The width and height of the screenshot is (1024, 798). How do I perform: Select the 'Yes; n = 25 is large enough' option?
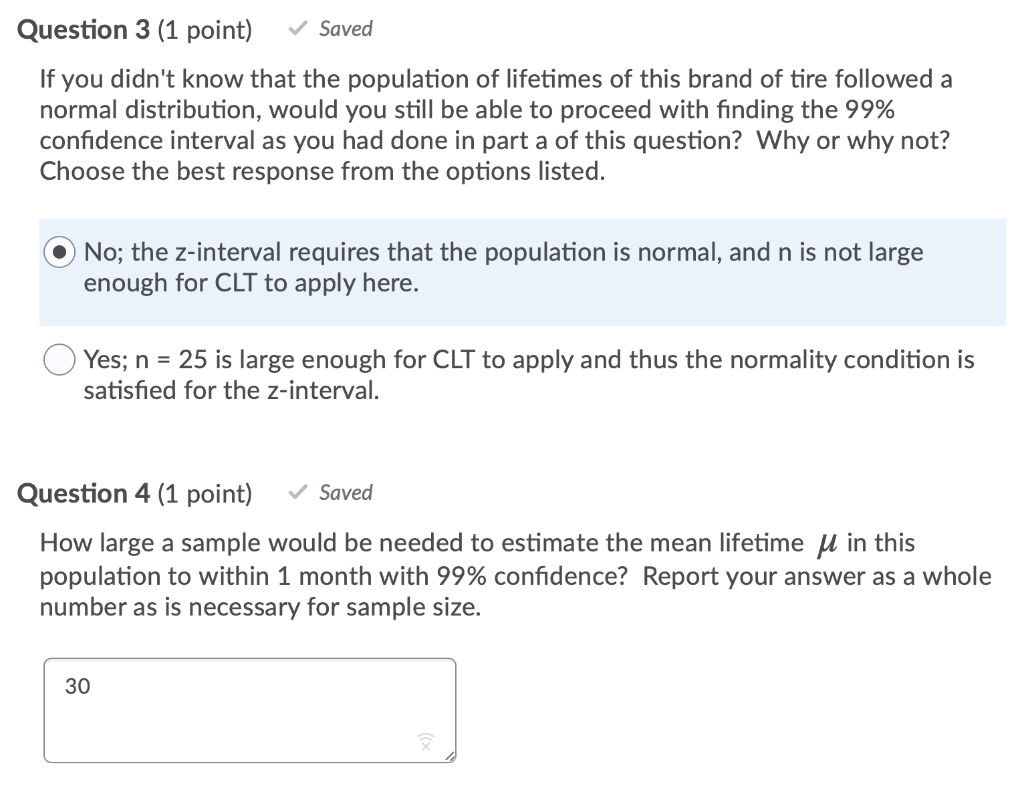59,359
